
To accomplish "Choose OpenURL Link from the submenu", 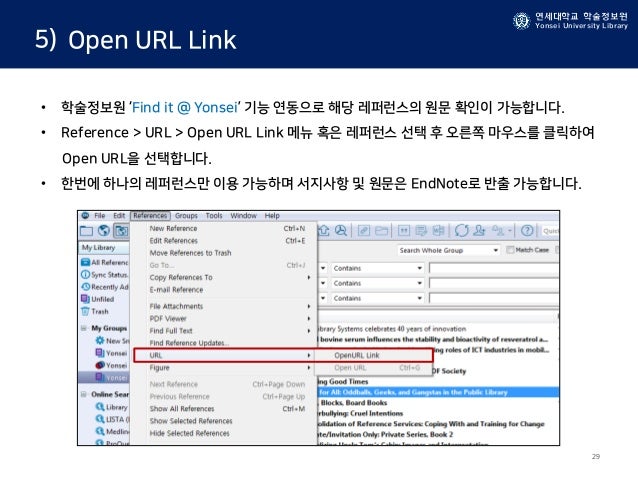I will pyautogui.click(x=373, y=355).
